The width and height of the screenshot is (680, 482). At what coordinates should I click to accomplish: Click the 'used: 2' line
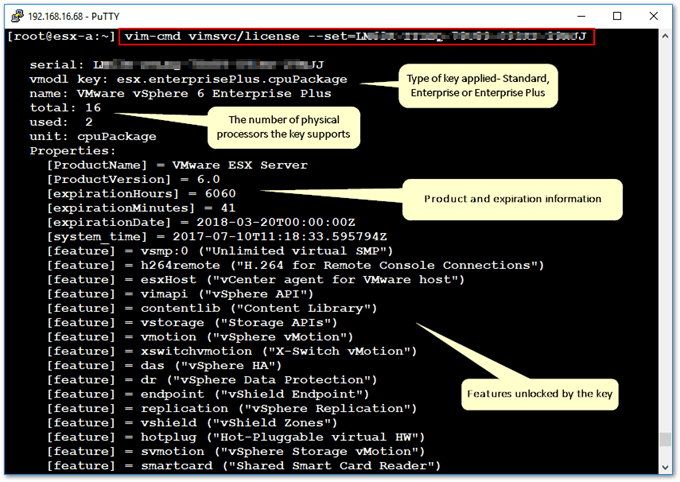[x=61, y=122]
